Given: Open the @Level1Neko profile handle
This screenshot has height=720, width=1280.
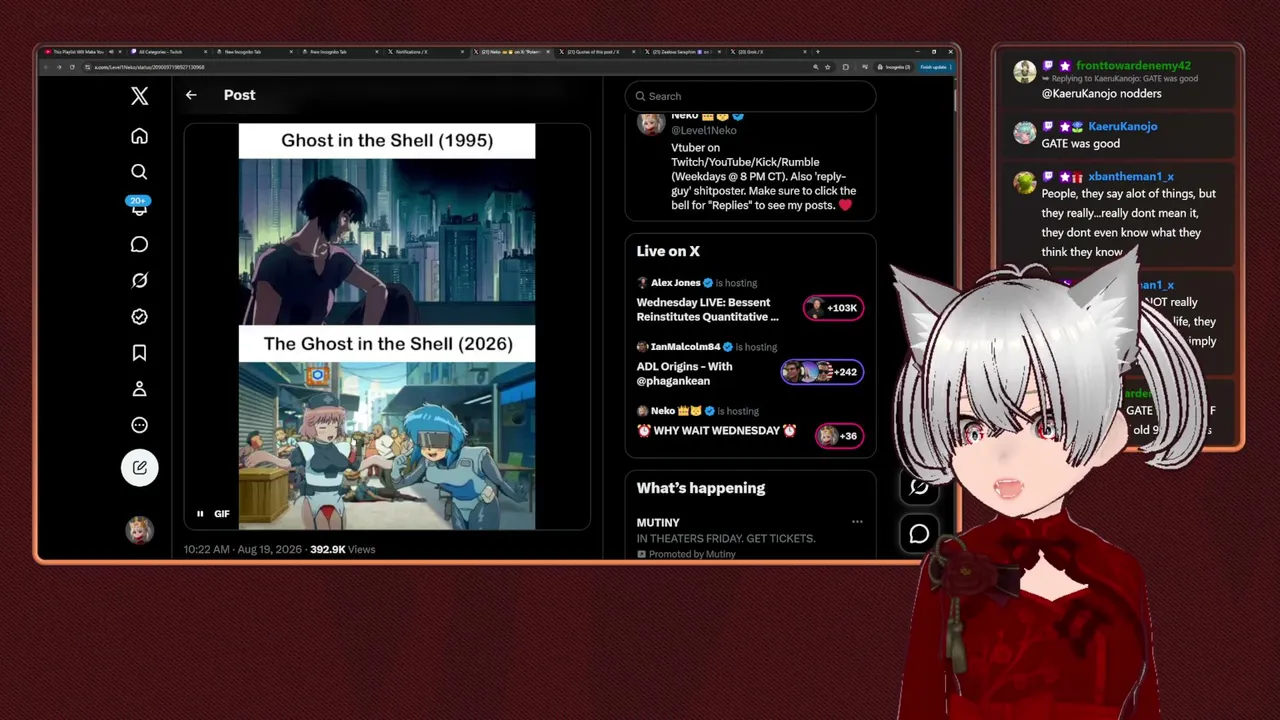Looking at the screenshot, I should 704,130.
